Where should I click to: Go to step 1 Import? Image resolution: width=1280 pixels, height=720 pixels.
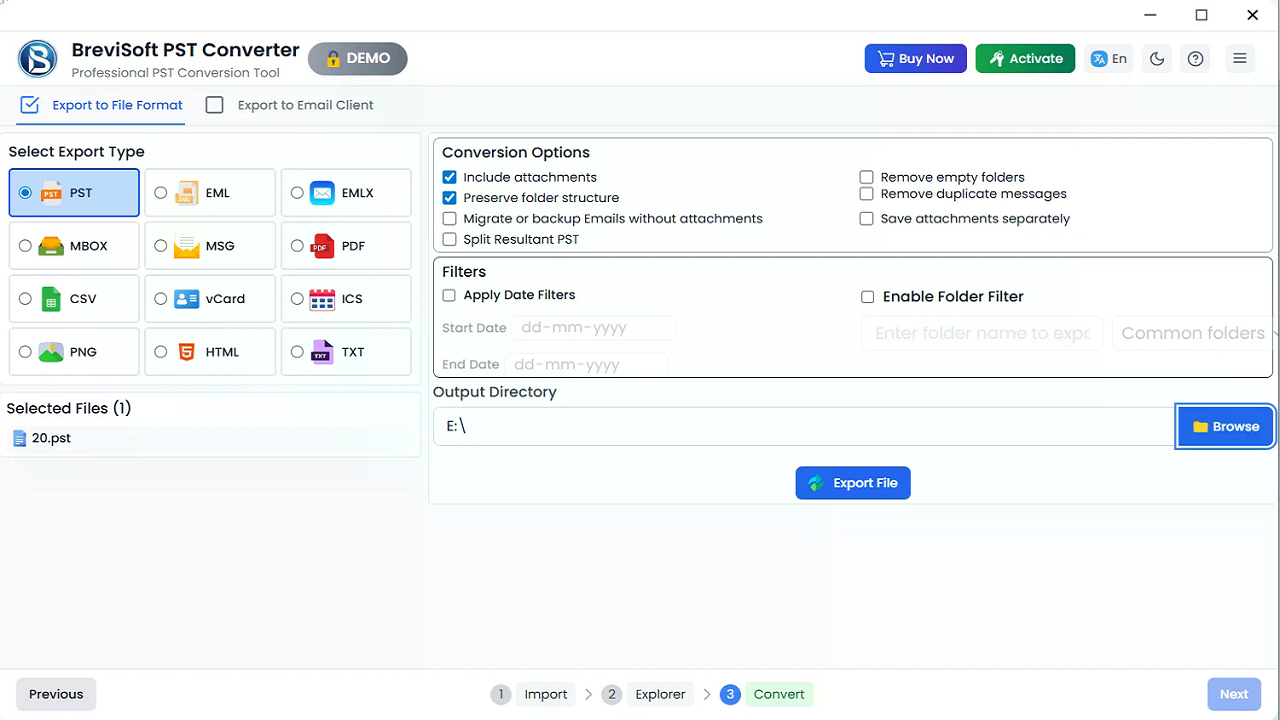(532, 694)
